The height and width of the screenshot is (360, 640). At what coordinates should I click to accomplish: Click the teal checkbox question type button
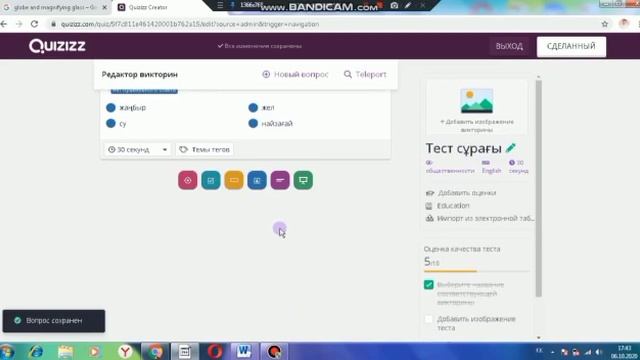(211, 180)
